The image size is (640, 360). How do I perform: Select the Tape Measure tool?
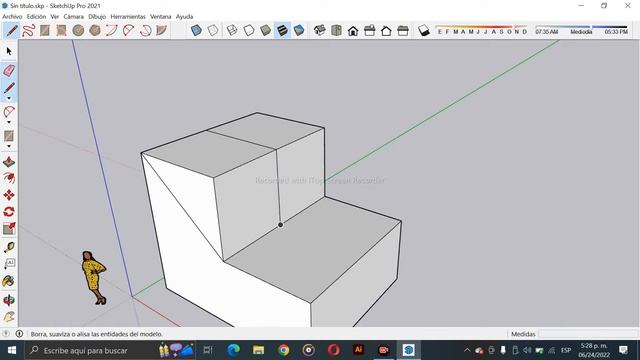click(9, 247)
